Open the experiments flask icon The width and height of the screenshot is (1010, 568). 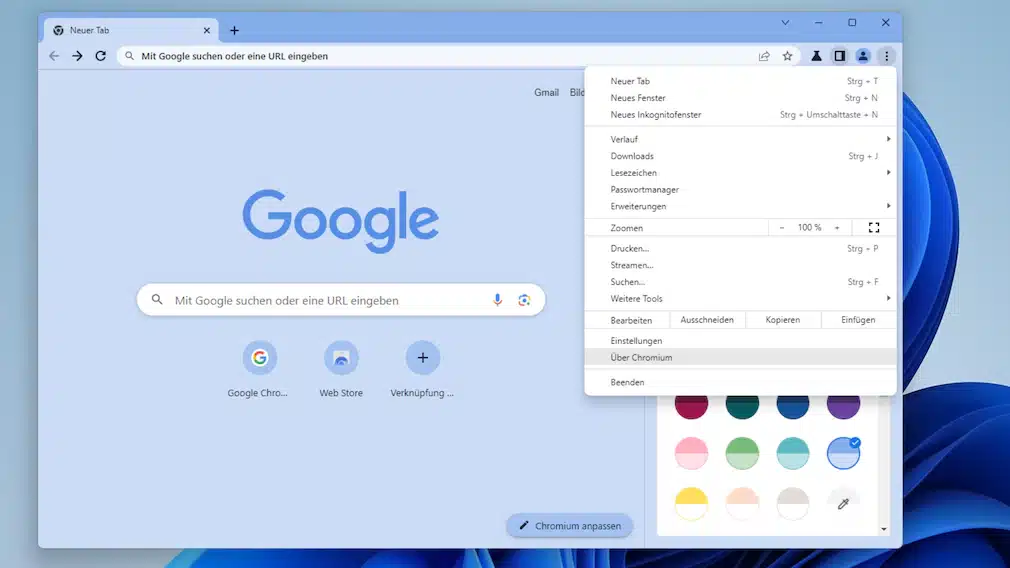816,56
